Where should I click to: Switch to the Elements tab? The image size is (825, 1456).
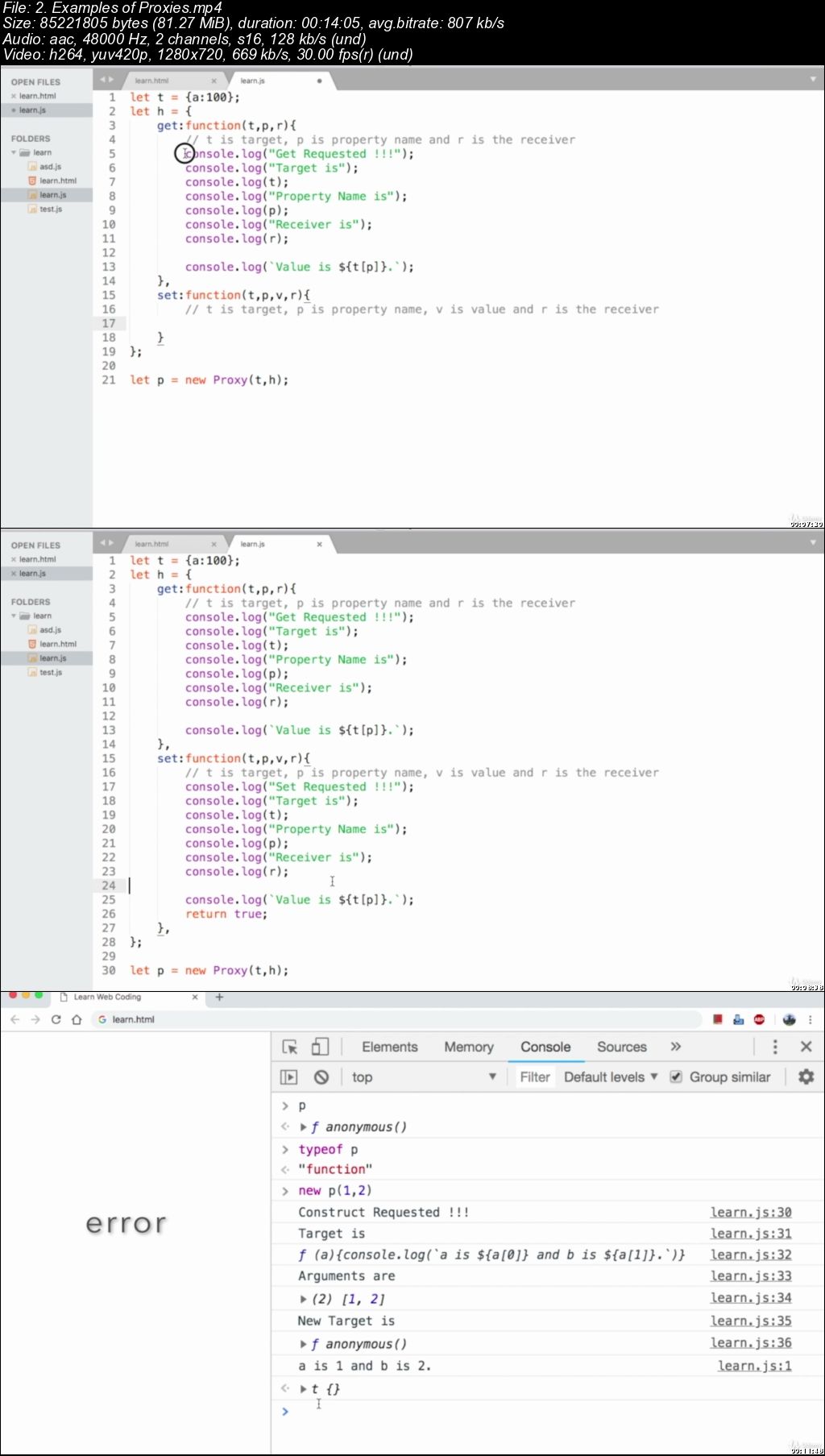point(390,1047)
